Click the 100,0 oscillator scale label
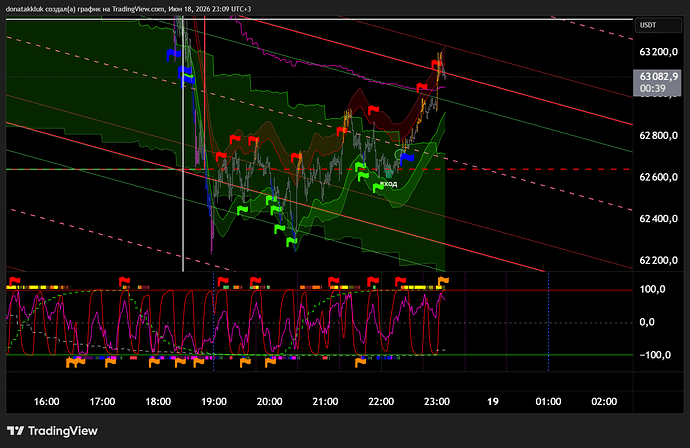The height and width of the screenshot is (448, 690). point(652,289)
